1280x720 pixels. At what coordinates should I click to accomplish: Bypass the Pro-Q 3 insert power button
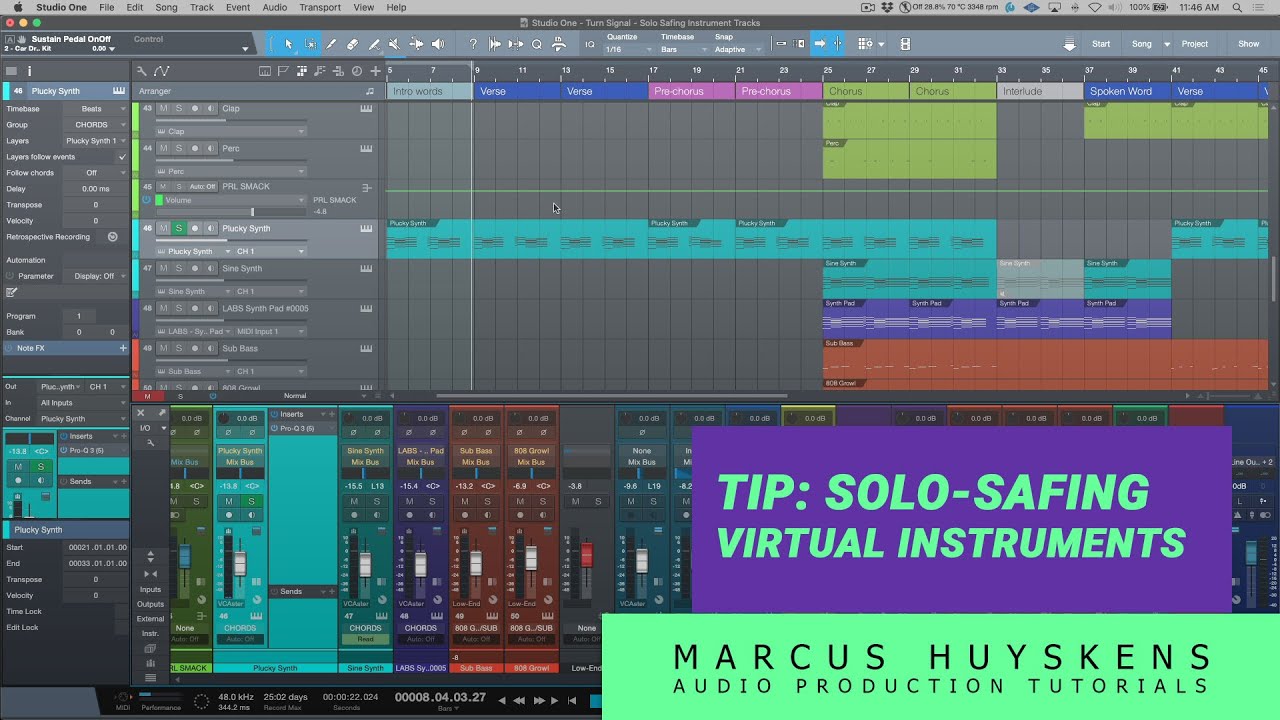tap(274, 428)
